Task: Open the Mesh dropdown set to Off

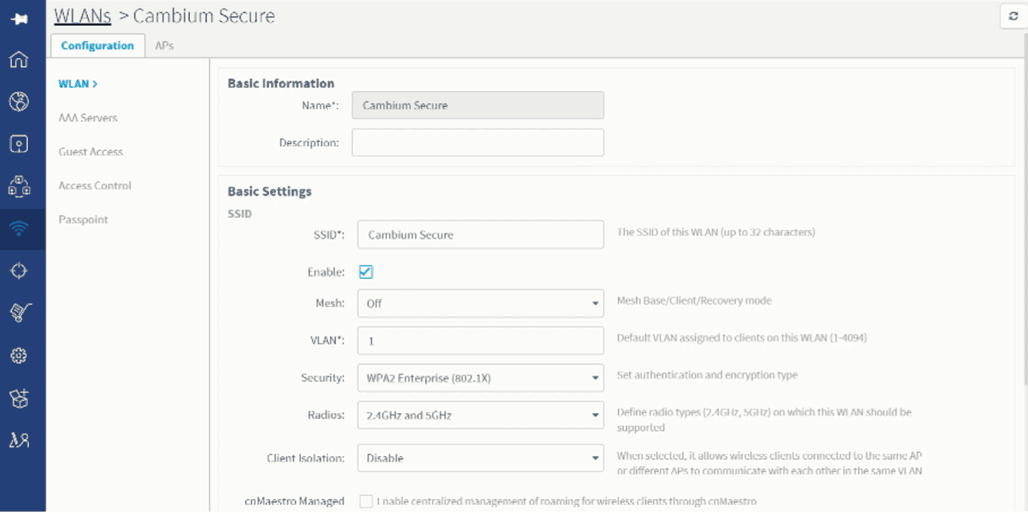Action: [481, 304]
